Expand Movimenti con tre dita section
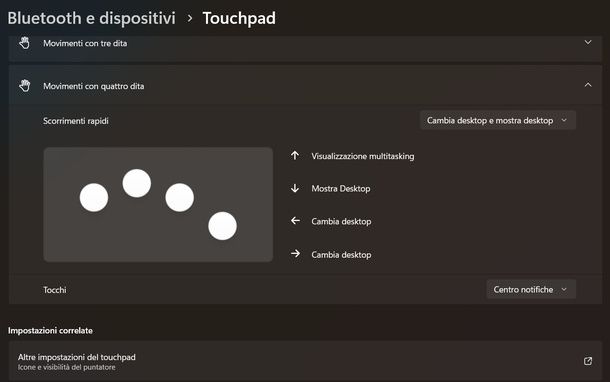This screenshot has width=610, height=382. click(588, 42)
